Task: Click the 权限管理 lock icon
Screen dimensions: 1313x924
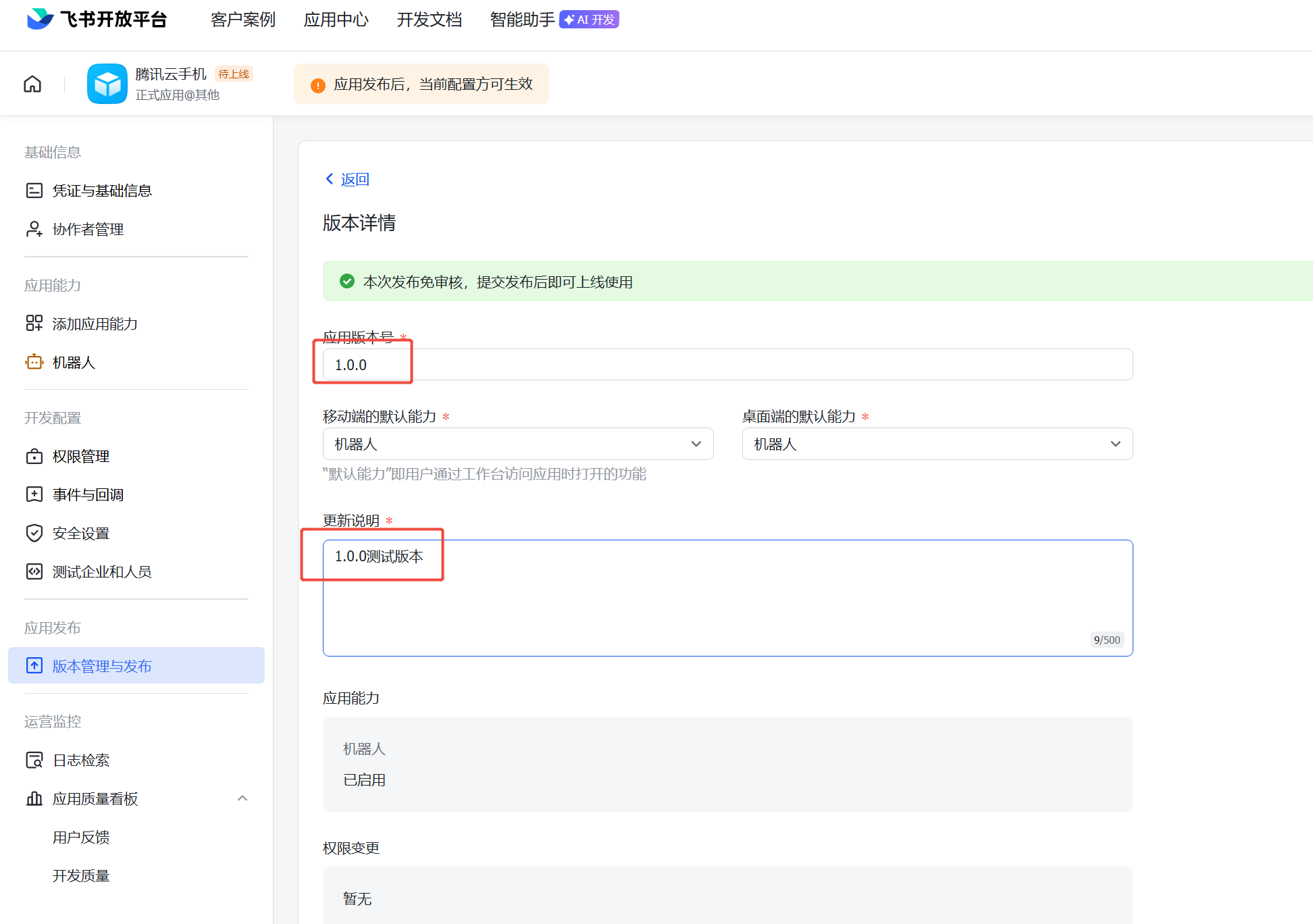Action: coord(34,457)
